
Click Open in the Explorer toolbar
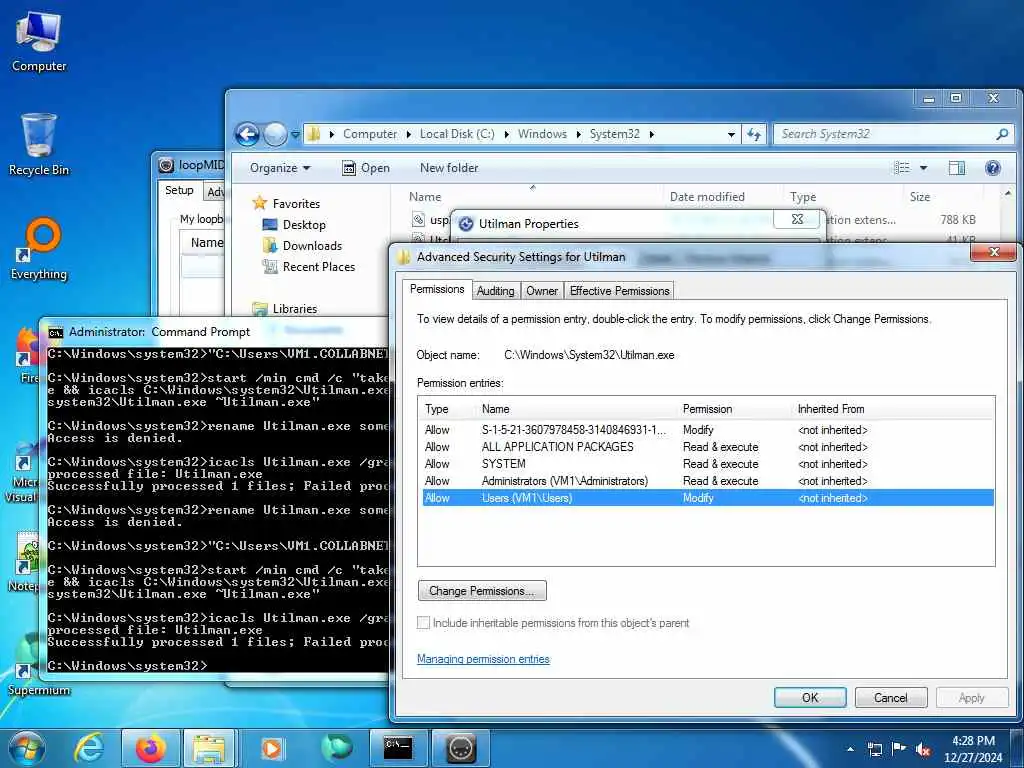click(x=366, y=168)
